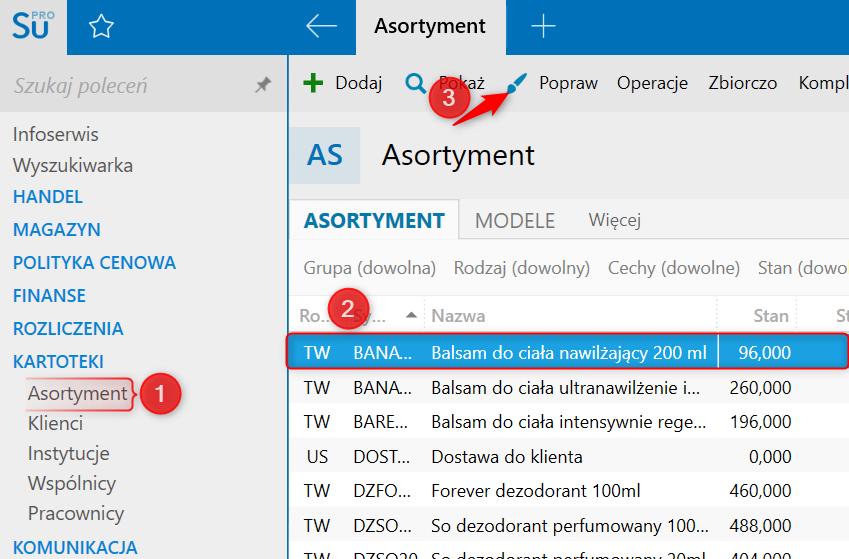Expand the FINANSE section
Screen dimensions: 849x559
[x=49, y=296]
